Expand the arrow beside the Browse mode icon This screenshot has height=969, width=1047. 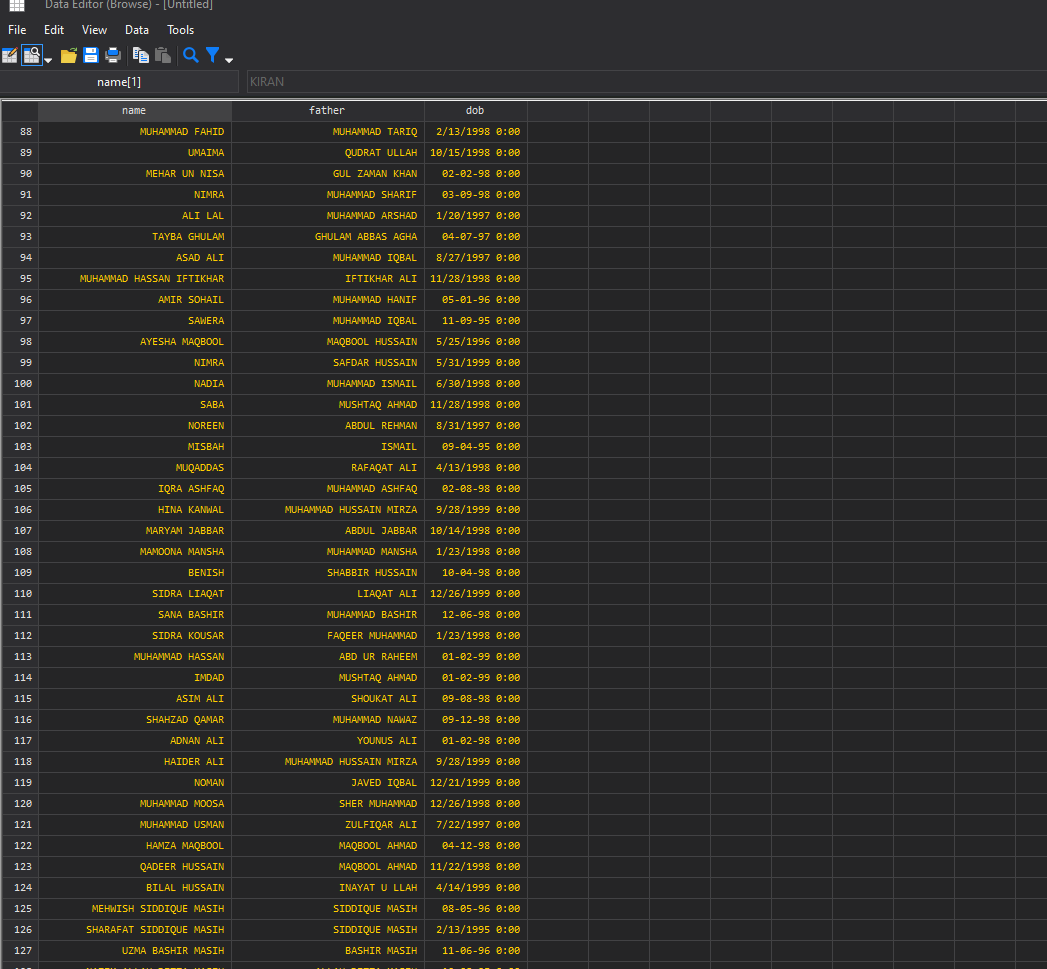coord(48,61)
